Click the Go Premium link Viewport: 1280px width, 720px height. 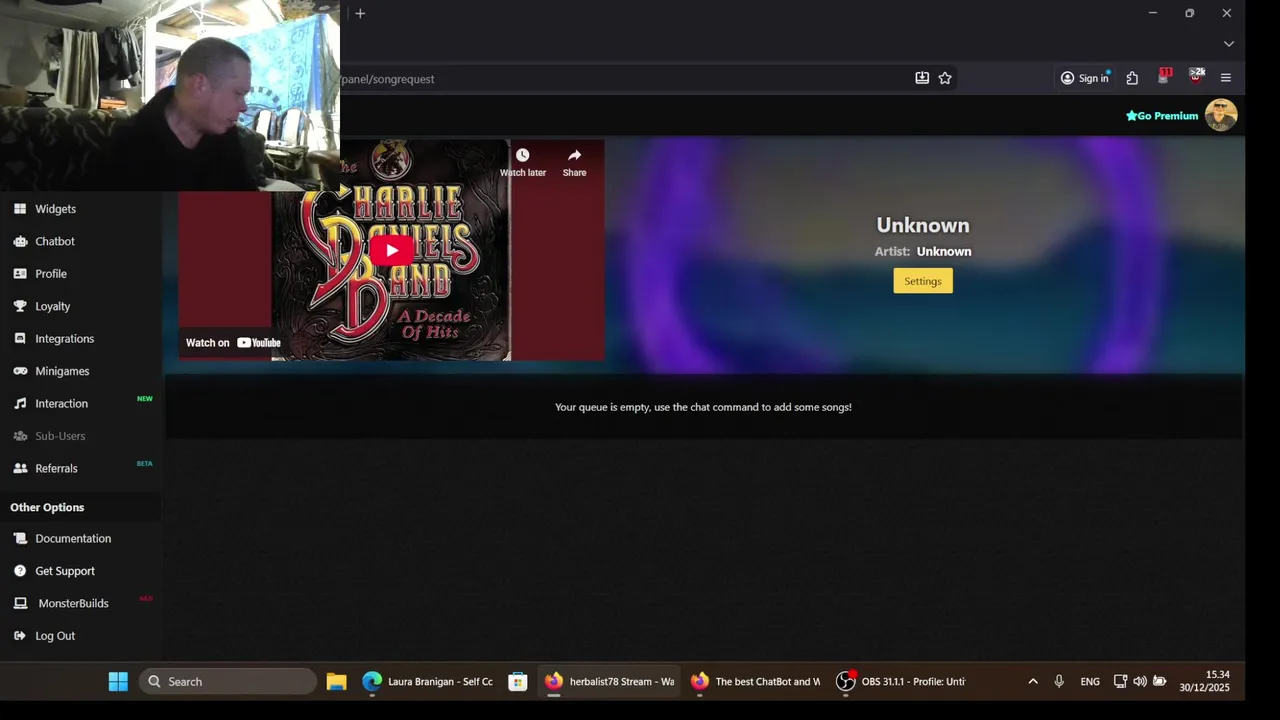point(1162,116)
